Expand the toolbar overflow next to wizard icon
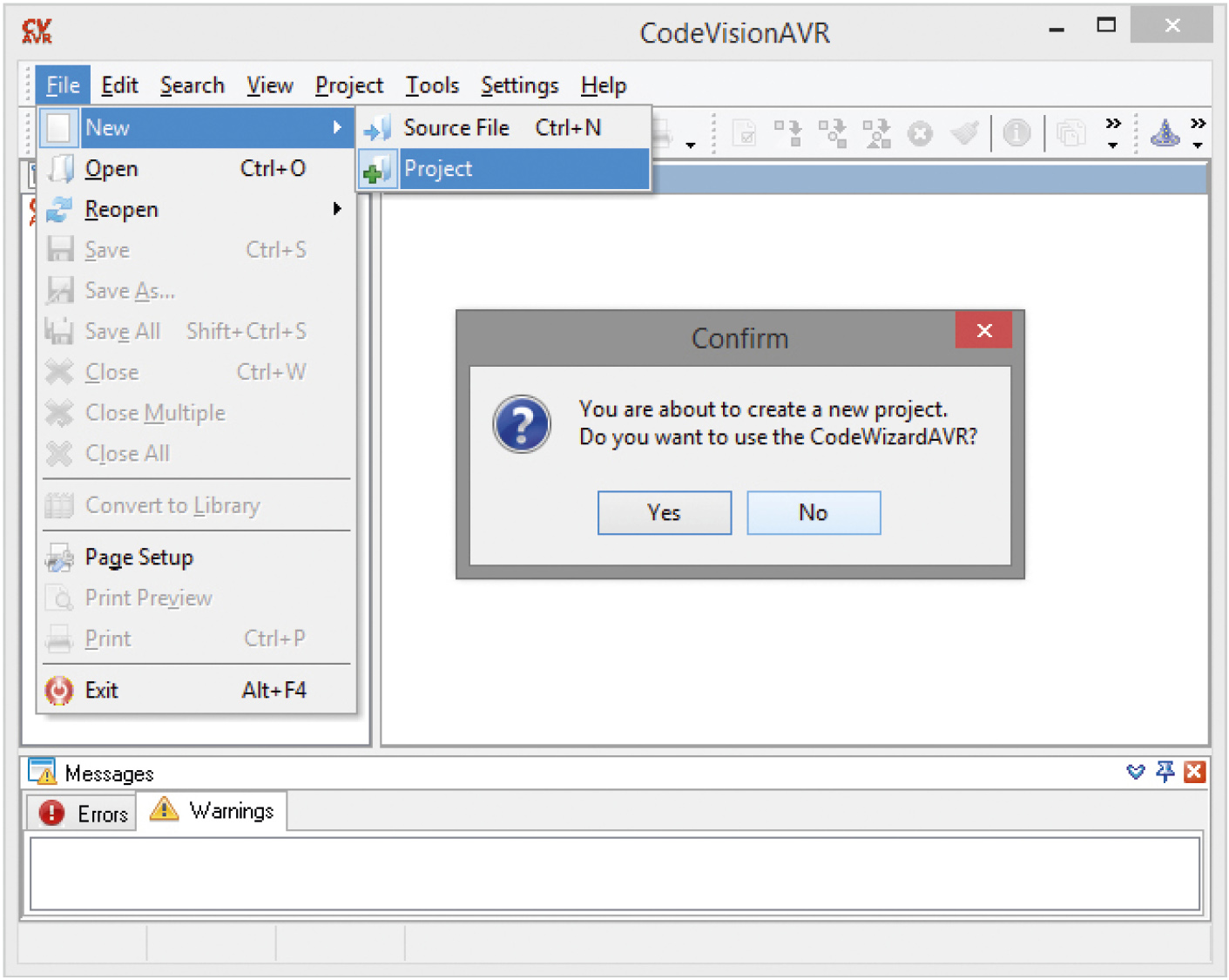This screenshot has height=980, width=1229. [x=1199, y=132]
